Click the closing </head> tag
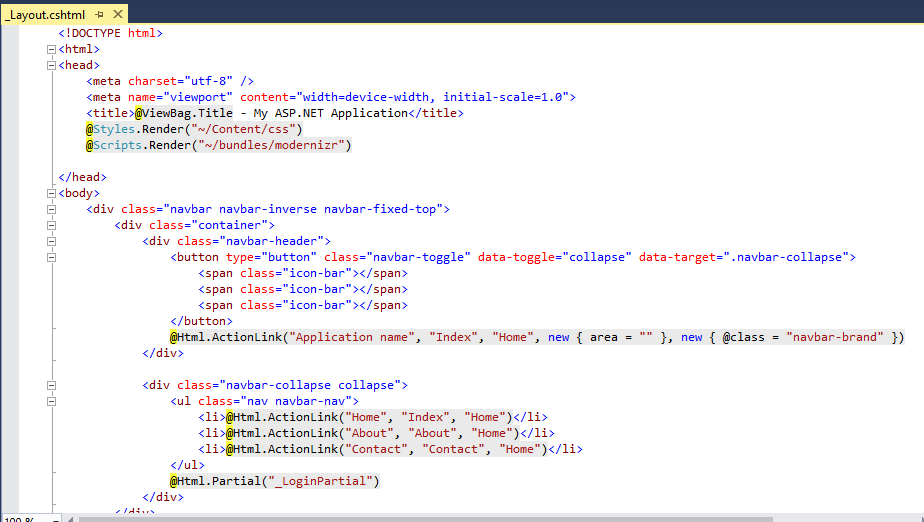Screen dimensions: 924x522 point(82,177)
